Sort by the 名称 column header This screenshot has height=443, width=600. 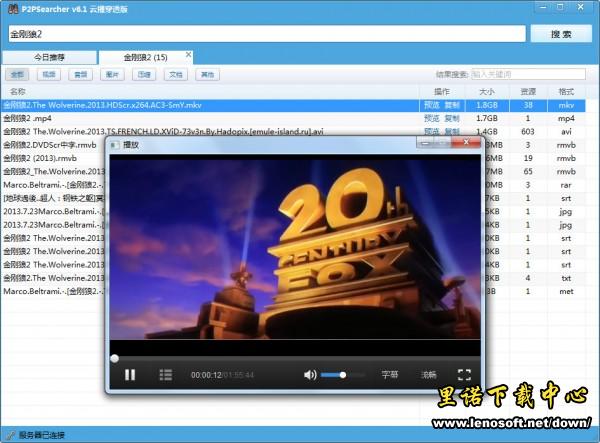(x=210, y=92)
